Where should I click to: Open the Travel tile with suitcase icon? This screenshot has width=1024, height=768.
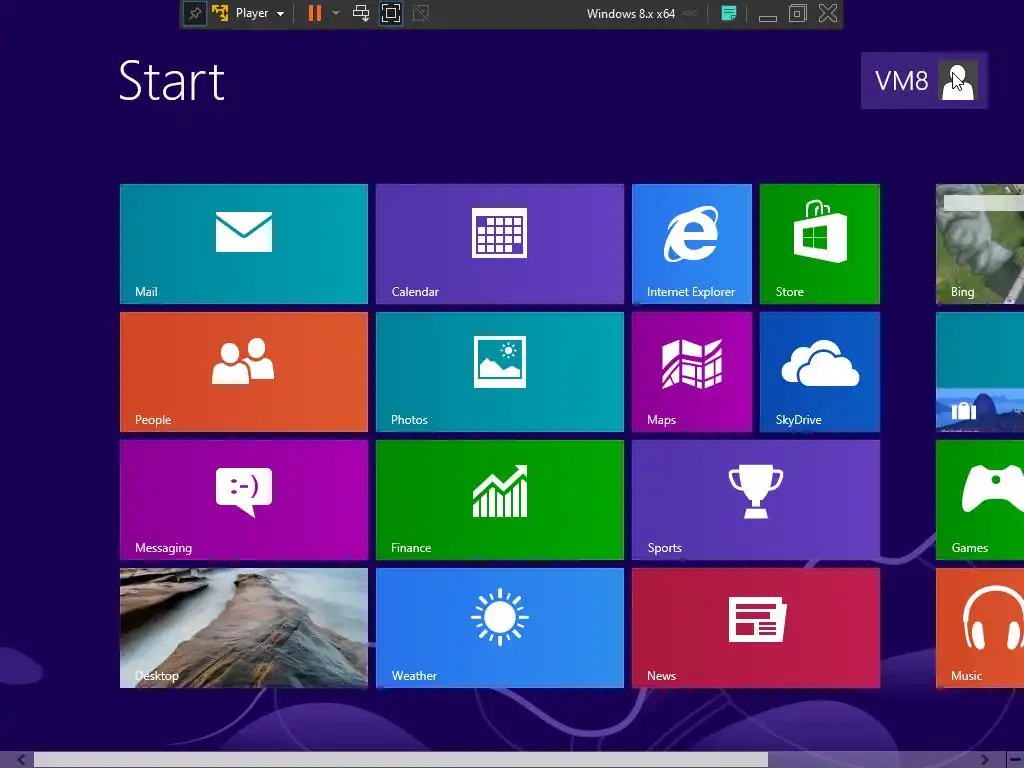(x=980, y=372)
